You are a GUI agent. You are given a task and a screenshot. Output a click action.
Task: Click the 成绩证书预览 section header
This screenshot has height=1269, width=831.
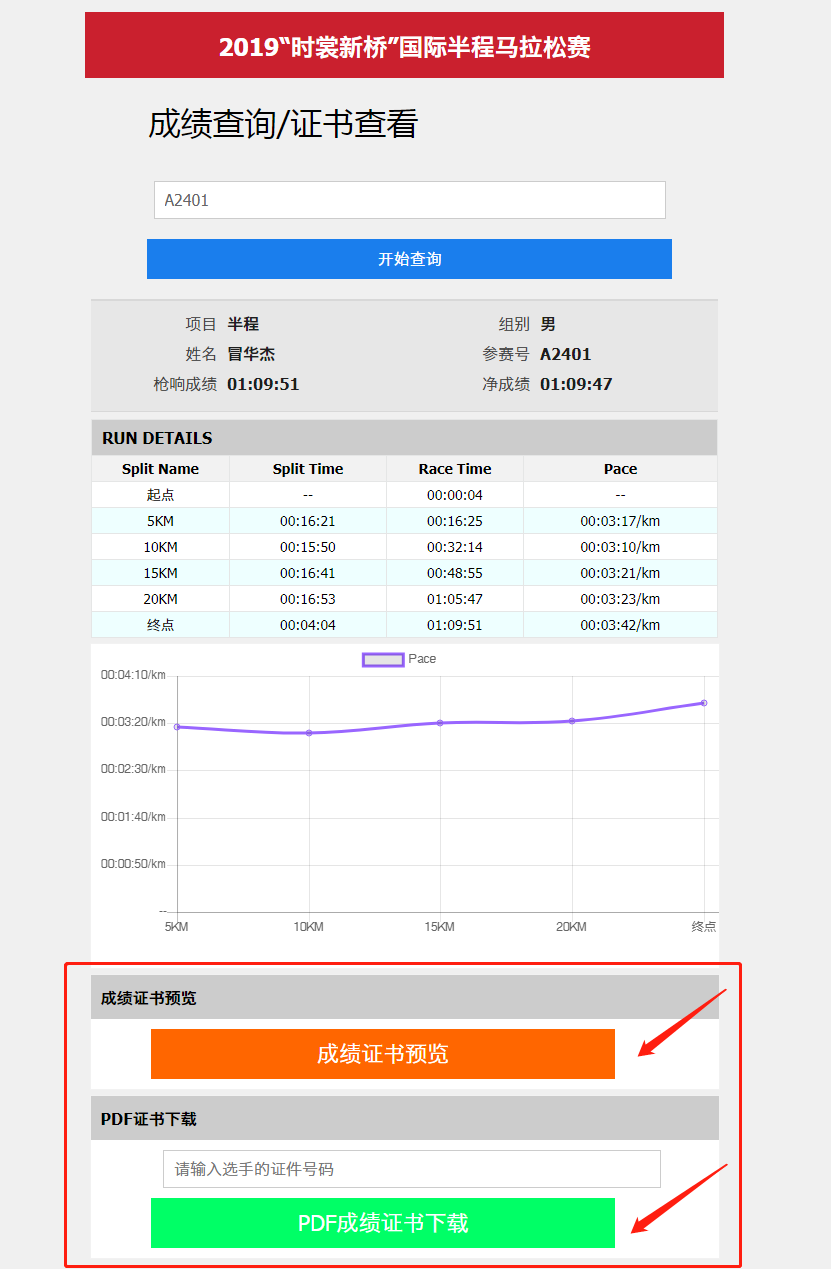(x=405, y=997)
